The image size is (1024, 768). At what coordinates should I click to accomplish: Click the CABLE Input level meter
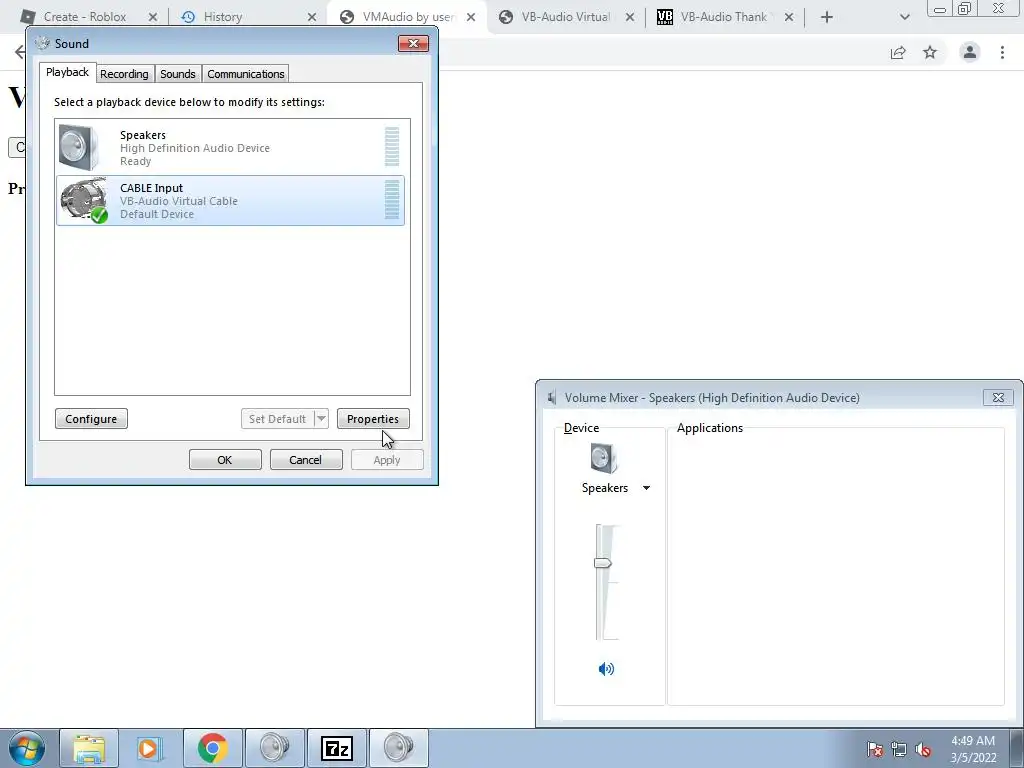[392, 200]
